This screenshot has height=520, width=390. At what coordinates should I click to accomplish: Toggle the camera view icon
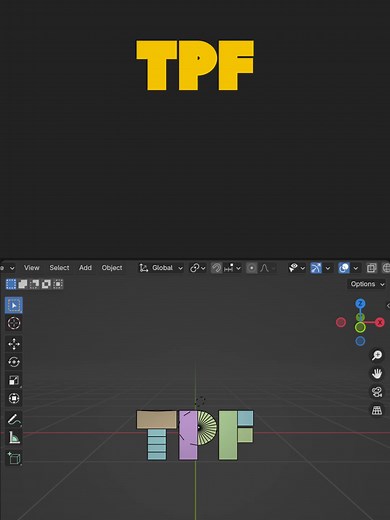(x=377, y=392)
